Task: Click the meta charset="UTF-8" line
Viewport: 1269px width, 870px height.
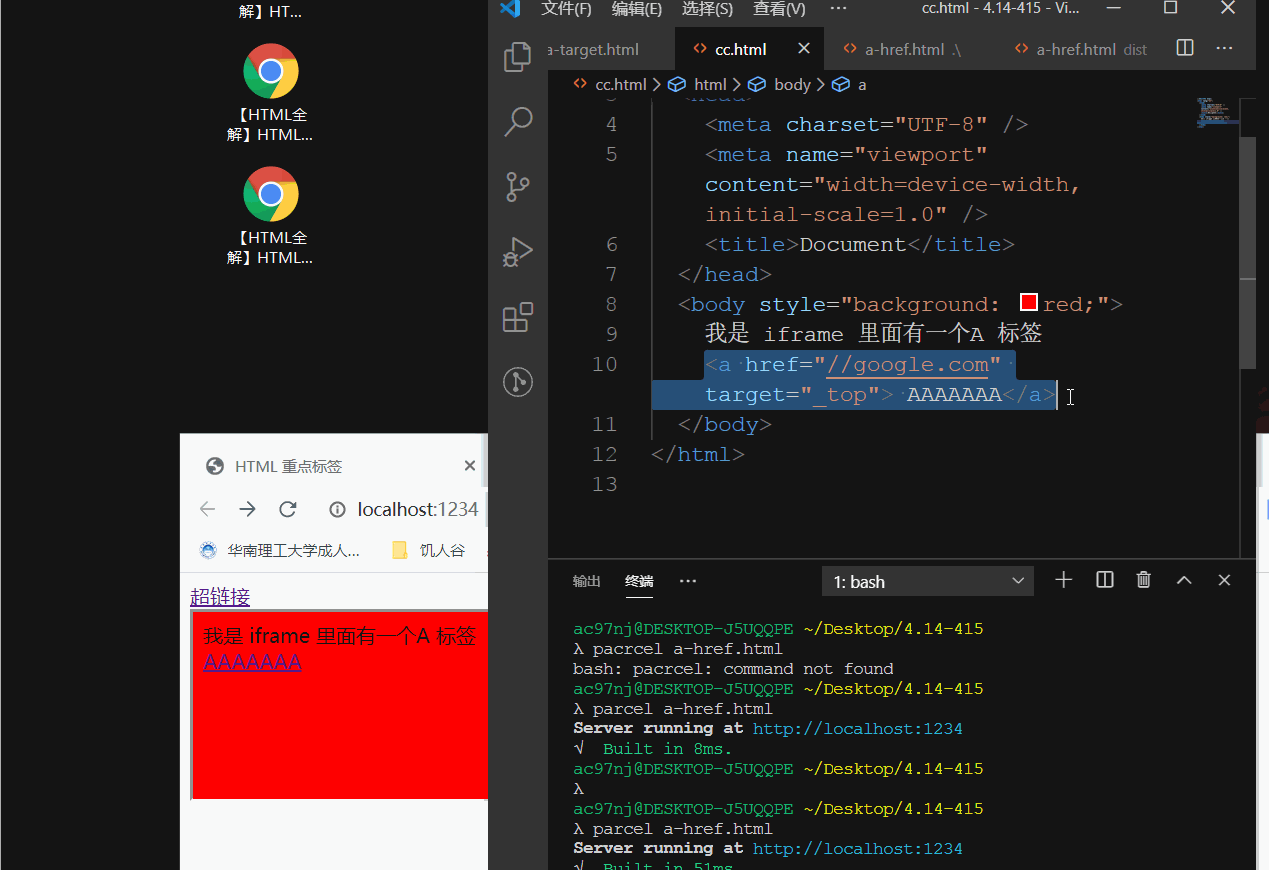Action: (866, 124)
